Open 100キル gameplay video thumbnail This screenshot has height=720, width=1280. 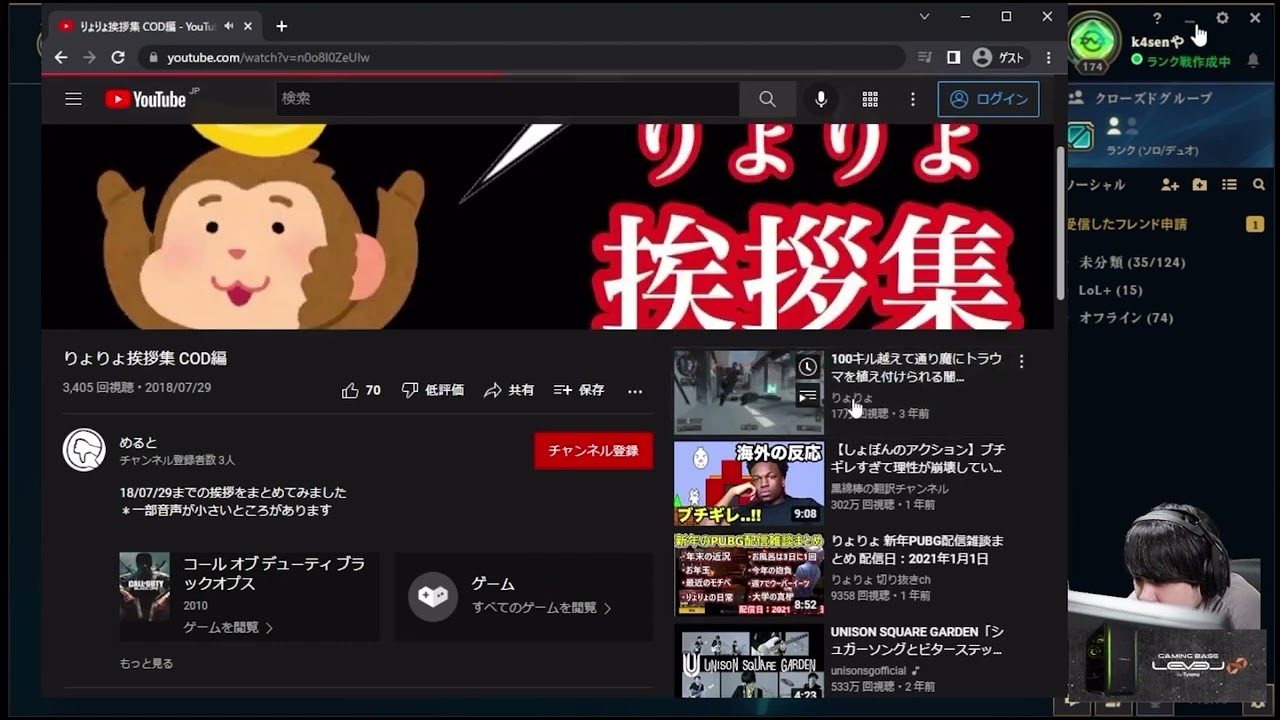(749, 391)
